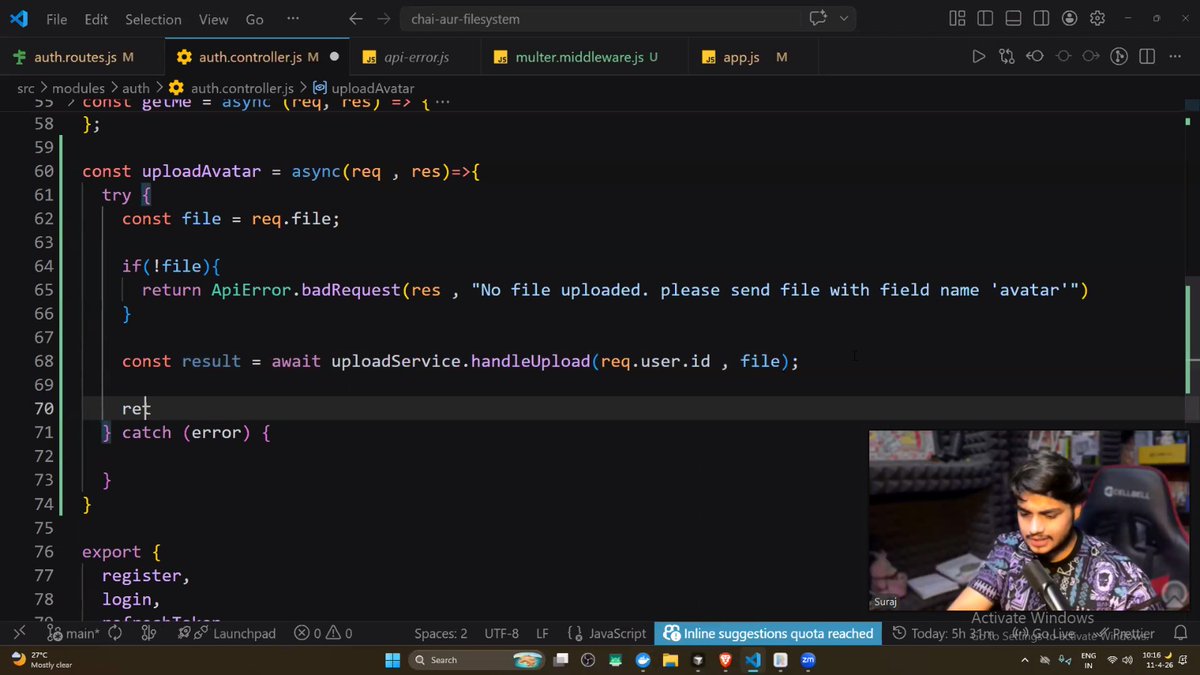This screenshot has height=675, width=1200.
Task: Open File Explorer from the taskbar
Action: [670, 660]
